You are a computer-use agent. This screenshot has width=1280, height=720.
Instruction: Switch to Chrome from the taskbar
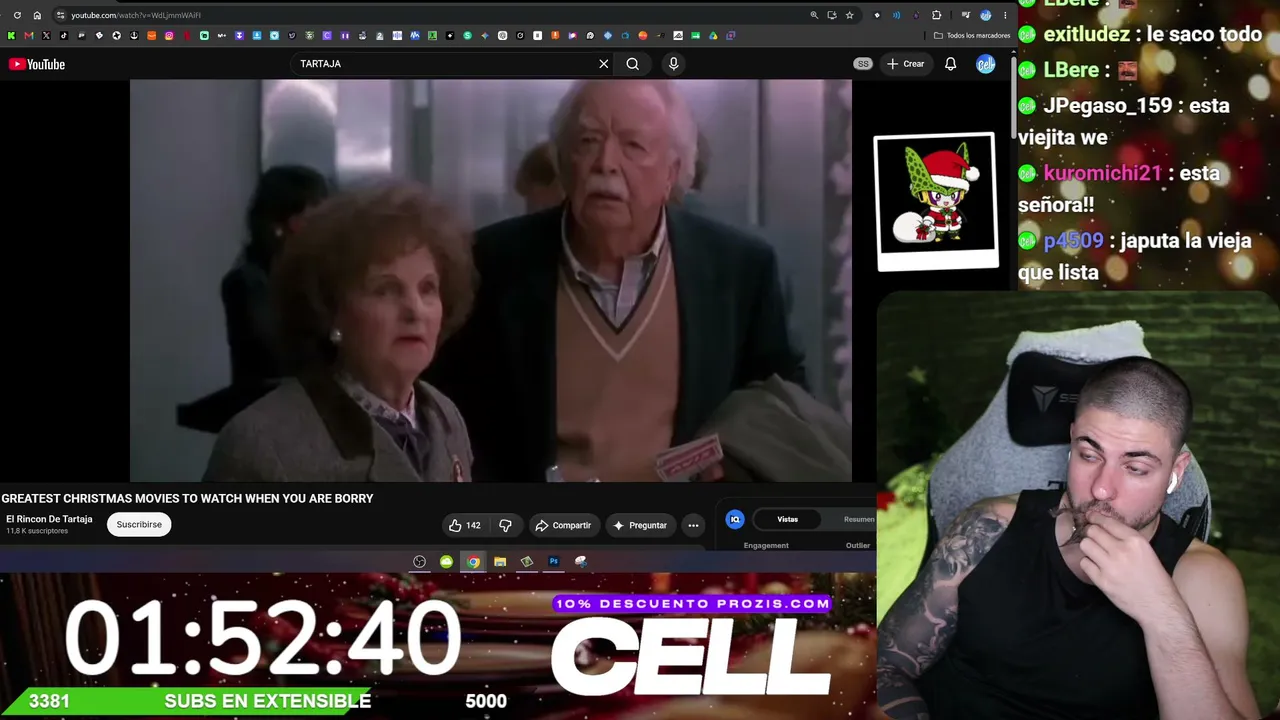pos(473,562)
